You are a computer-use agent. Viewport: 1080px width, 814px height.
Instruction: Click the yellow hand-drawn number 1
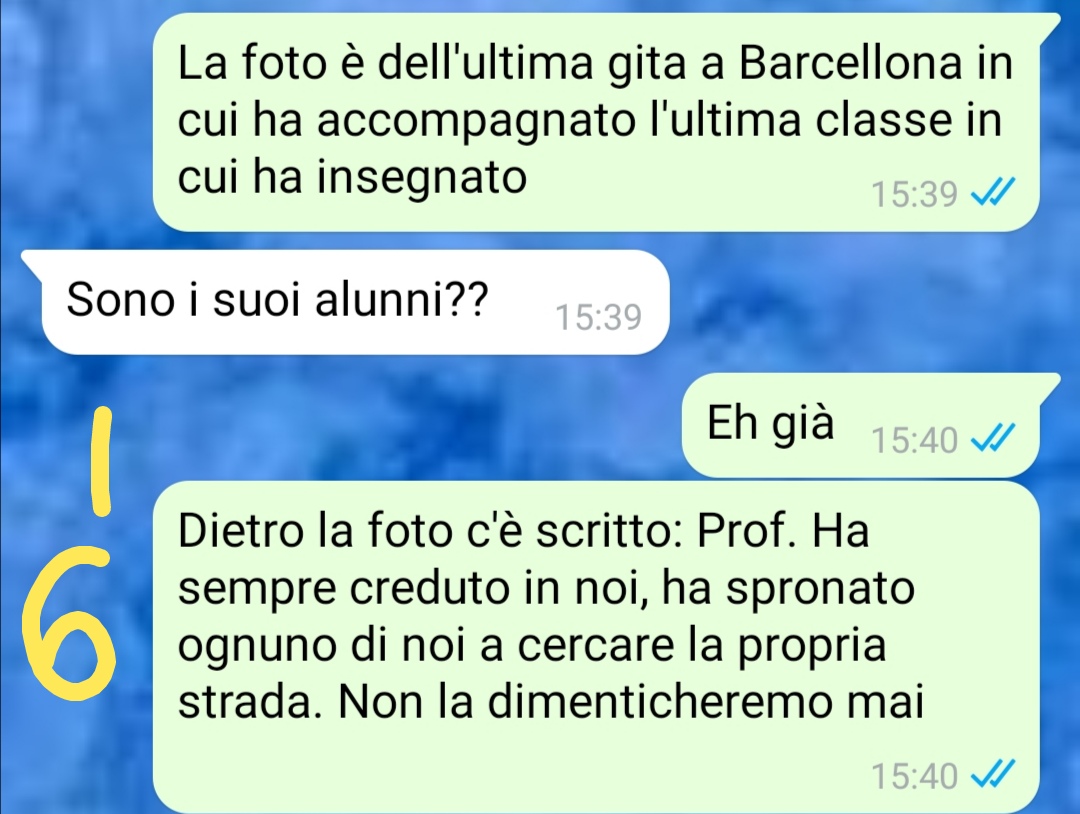103,461
